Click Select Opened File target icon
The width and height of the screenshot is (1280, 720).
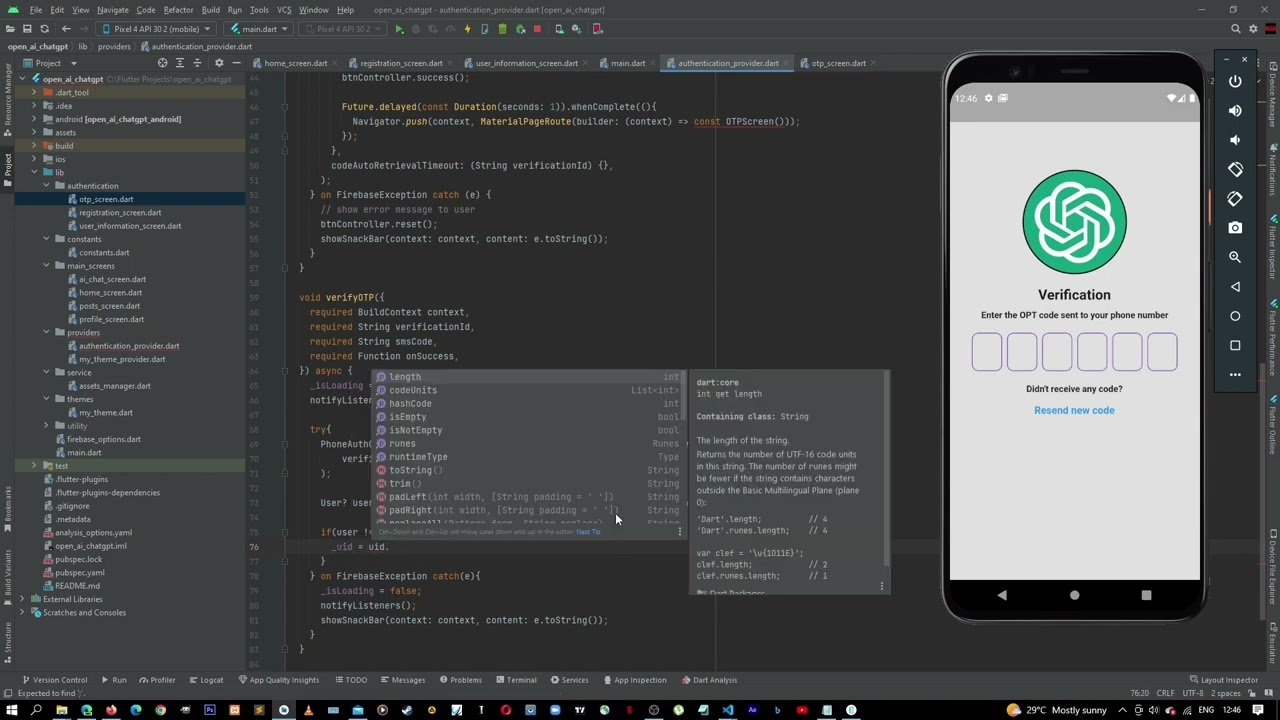[163, 63]
